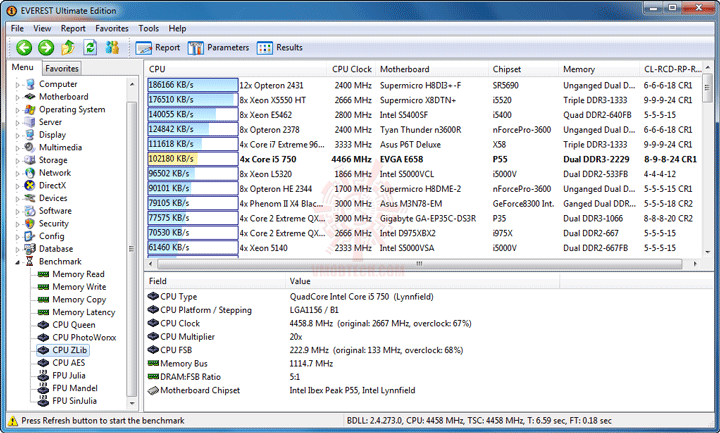This screenshot has height=433, width=720.
Task: Collapse the Benchmark tree node
Action: [17, 262]
